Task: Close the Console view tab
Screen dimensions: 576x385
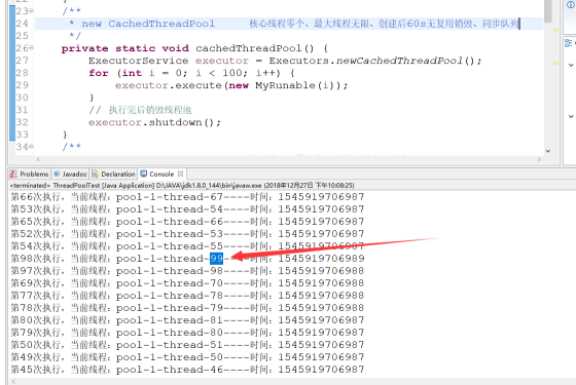Action: click(180, 174)
